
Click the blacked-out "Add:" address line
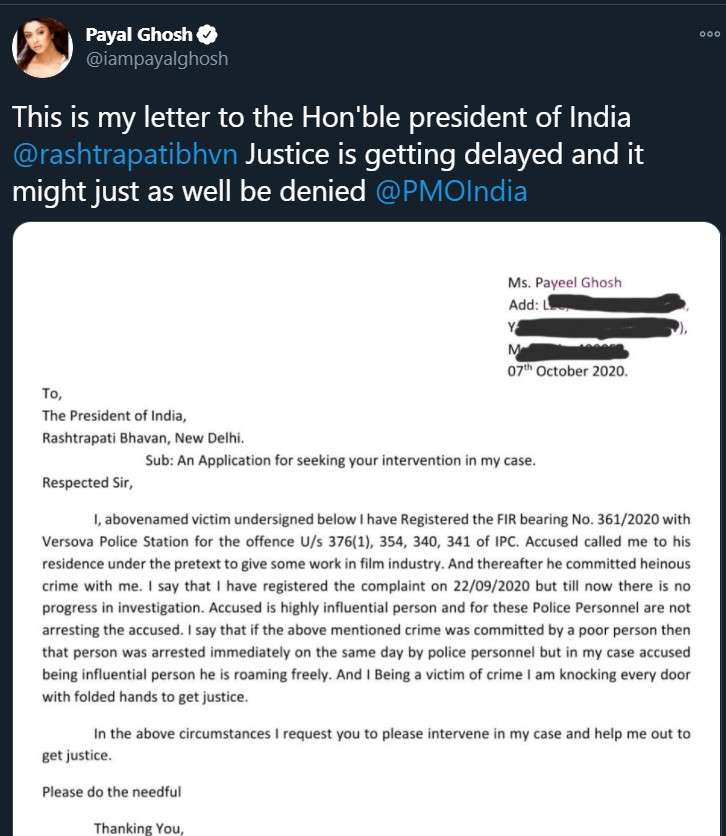coord(597,305)
